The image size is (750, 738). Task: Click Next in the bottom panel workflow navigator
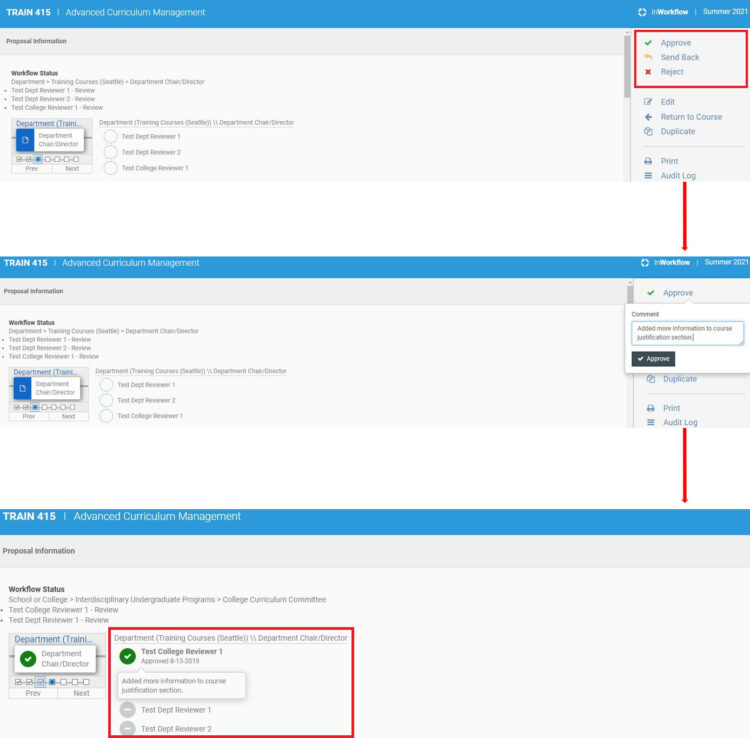tap(81, 693)
